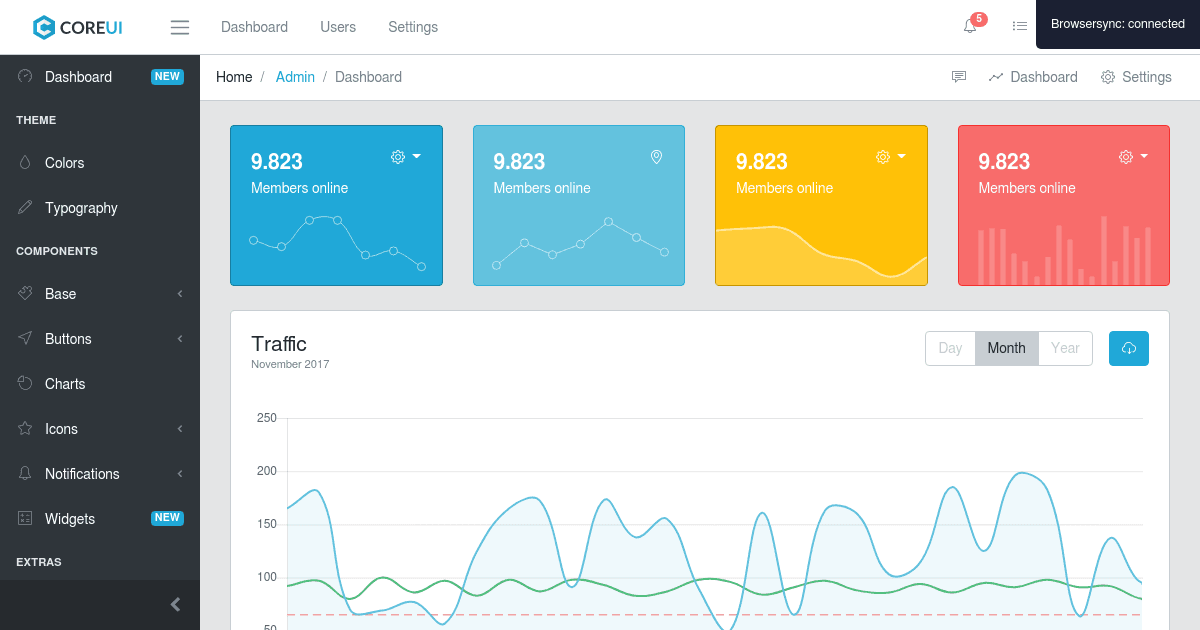Image resolution: width=1200 pixels, height=630 pixels.
Task: Open the dropdown caret on the blue card
Action: click(416, 157)
